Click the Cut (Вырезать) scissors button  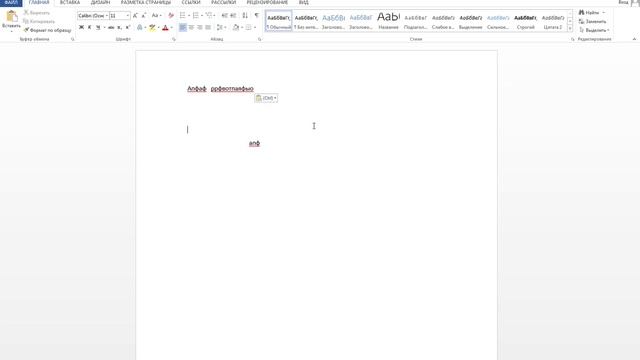(x=36, y=13)
